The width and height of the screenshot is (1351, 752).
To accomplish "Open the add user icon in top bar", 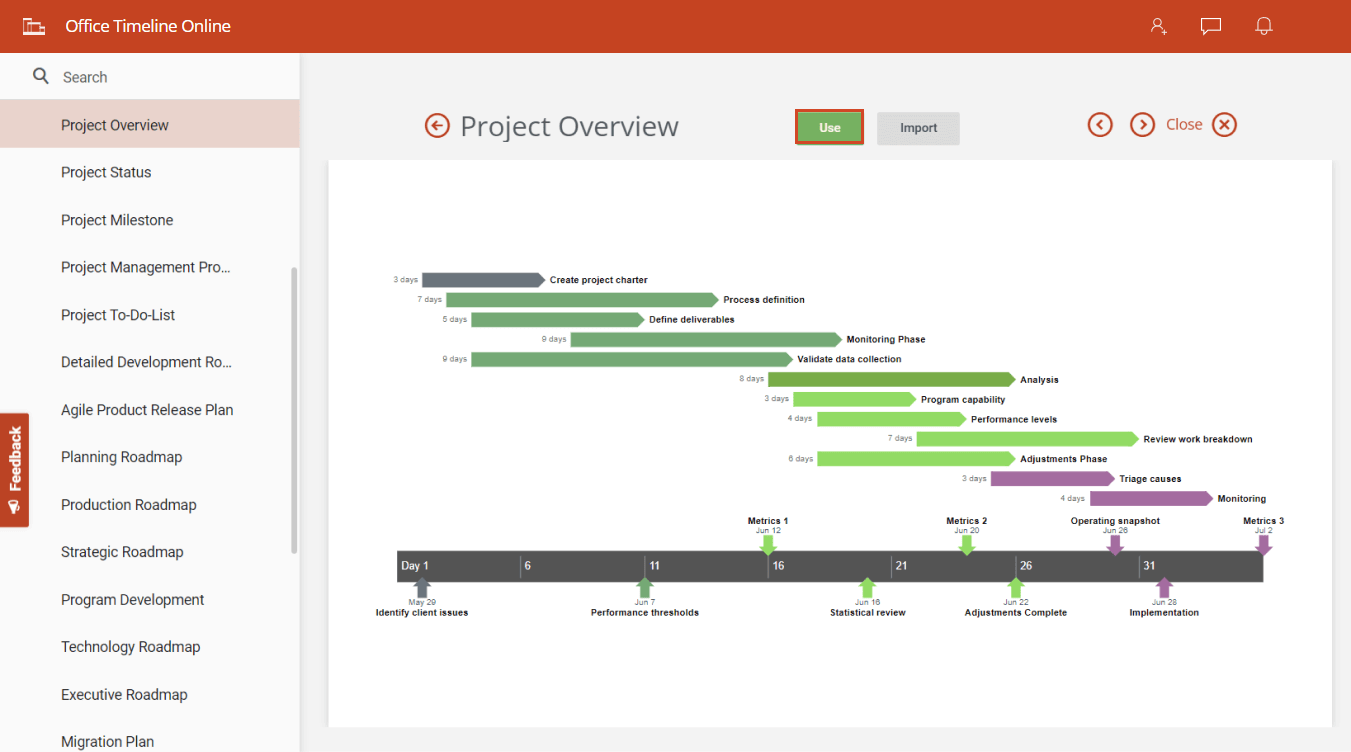I will click(x=1158, y=26).
